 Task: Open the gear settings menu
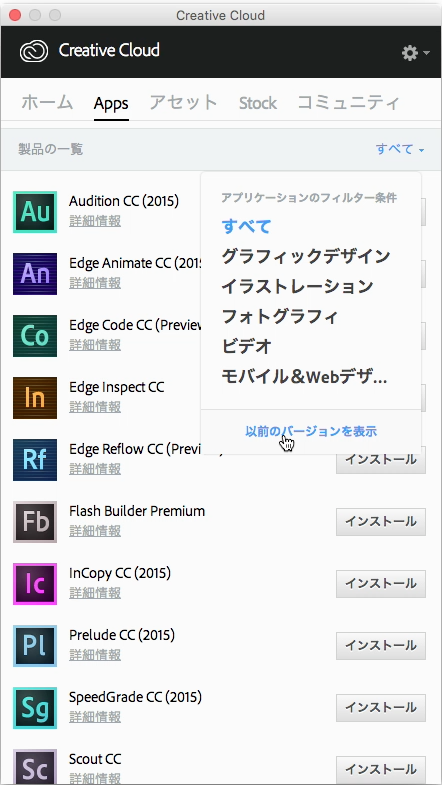[415, 53]
